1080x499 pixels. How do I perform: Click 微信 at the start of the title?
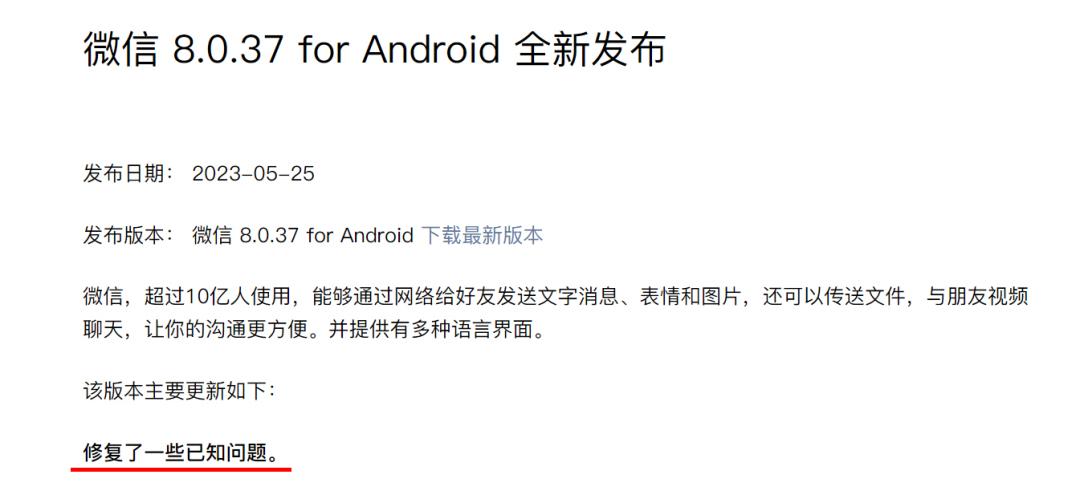(x=121, y=50)
